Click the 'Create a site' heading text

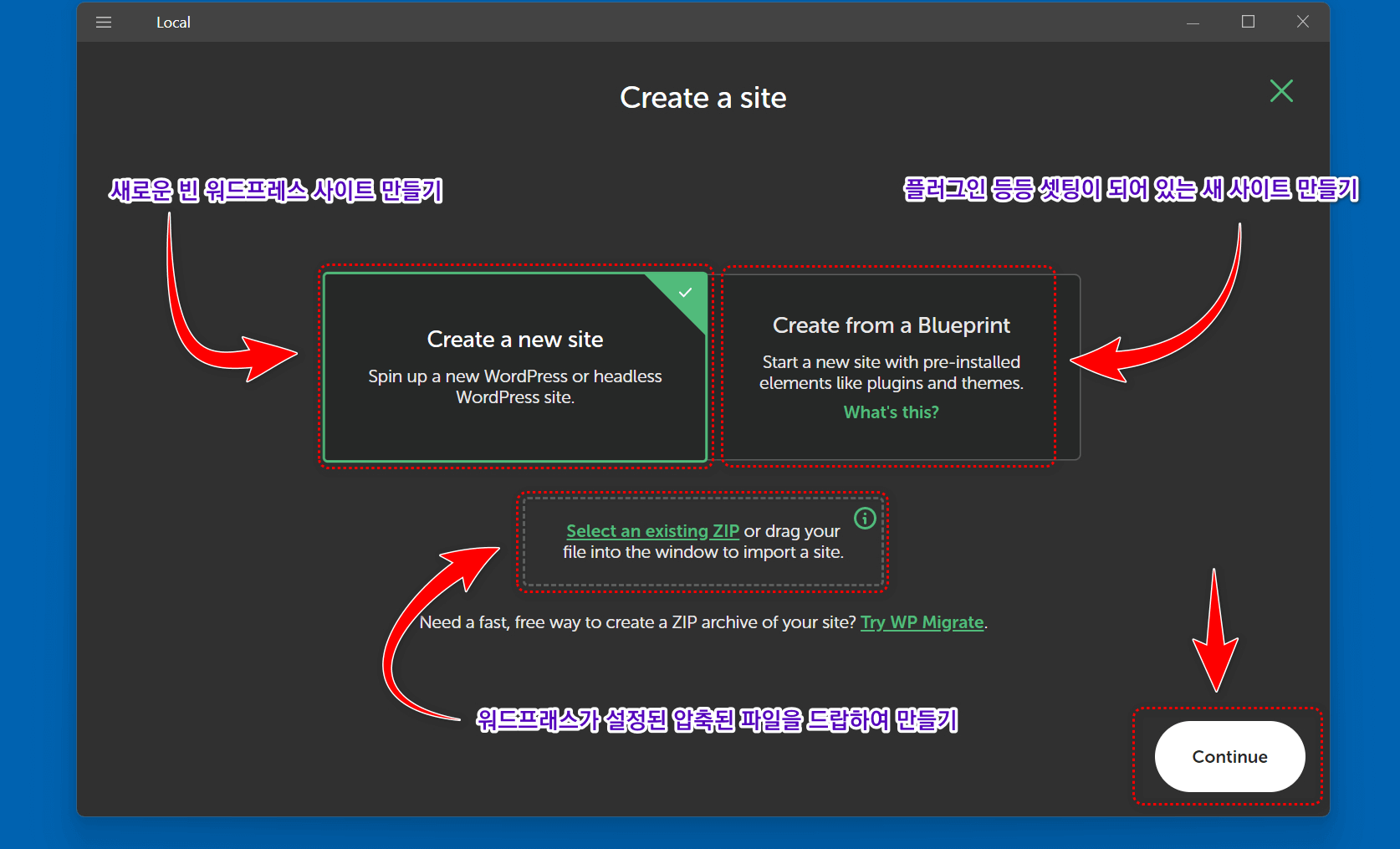(x=703, y=98)
